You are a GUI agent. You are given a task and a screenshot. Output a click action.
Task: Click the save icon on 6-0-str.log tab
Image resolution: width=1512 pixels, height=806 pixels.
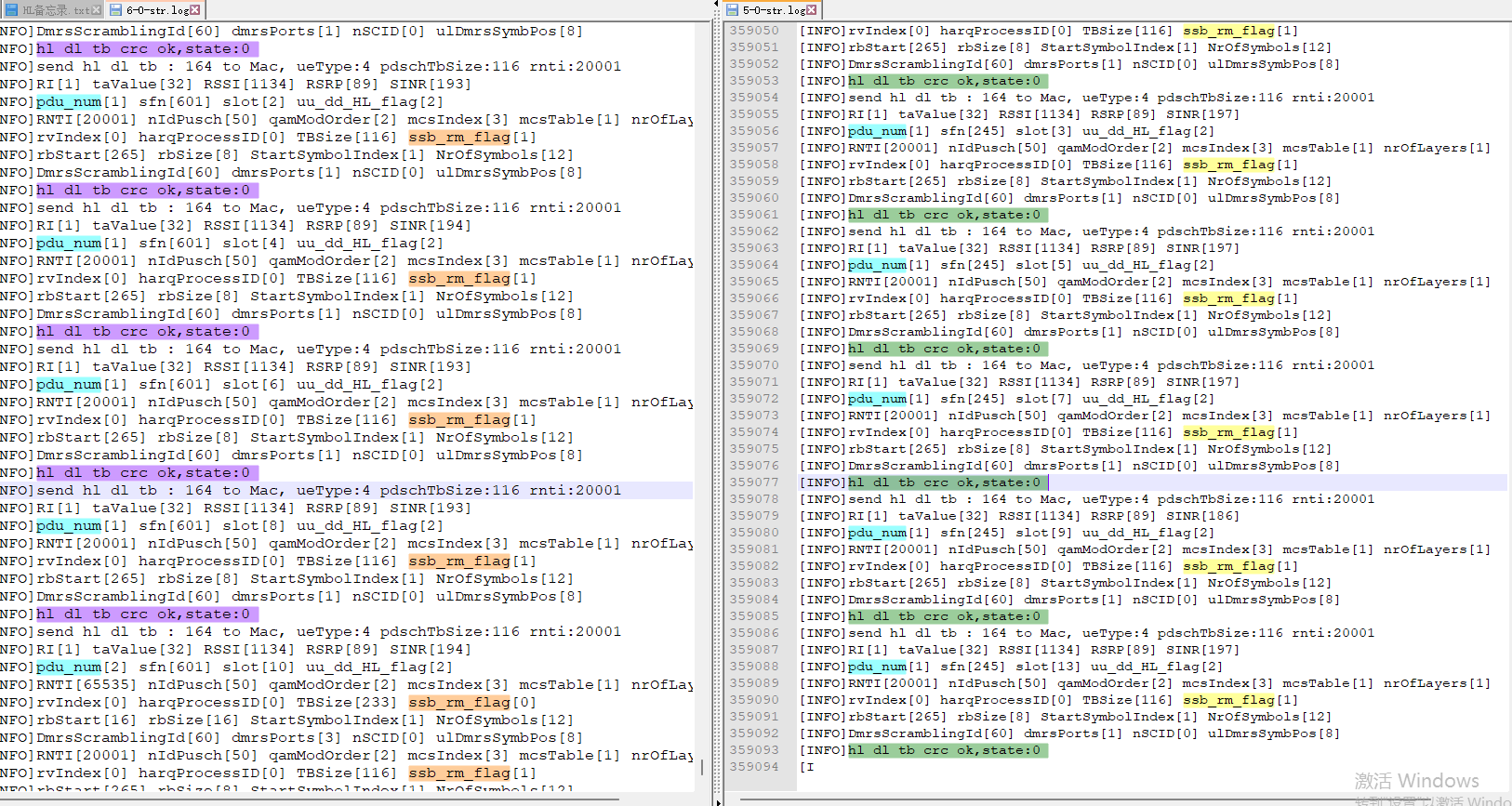pyautogui.click(x=116, y=10)
